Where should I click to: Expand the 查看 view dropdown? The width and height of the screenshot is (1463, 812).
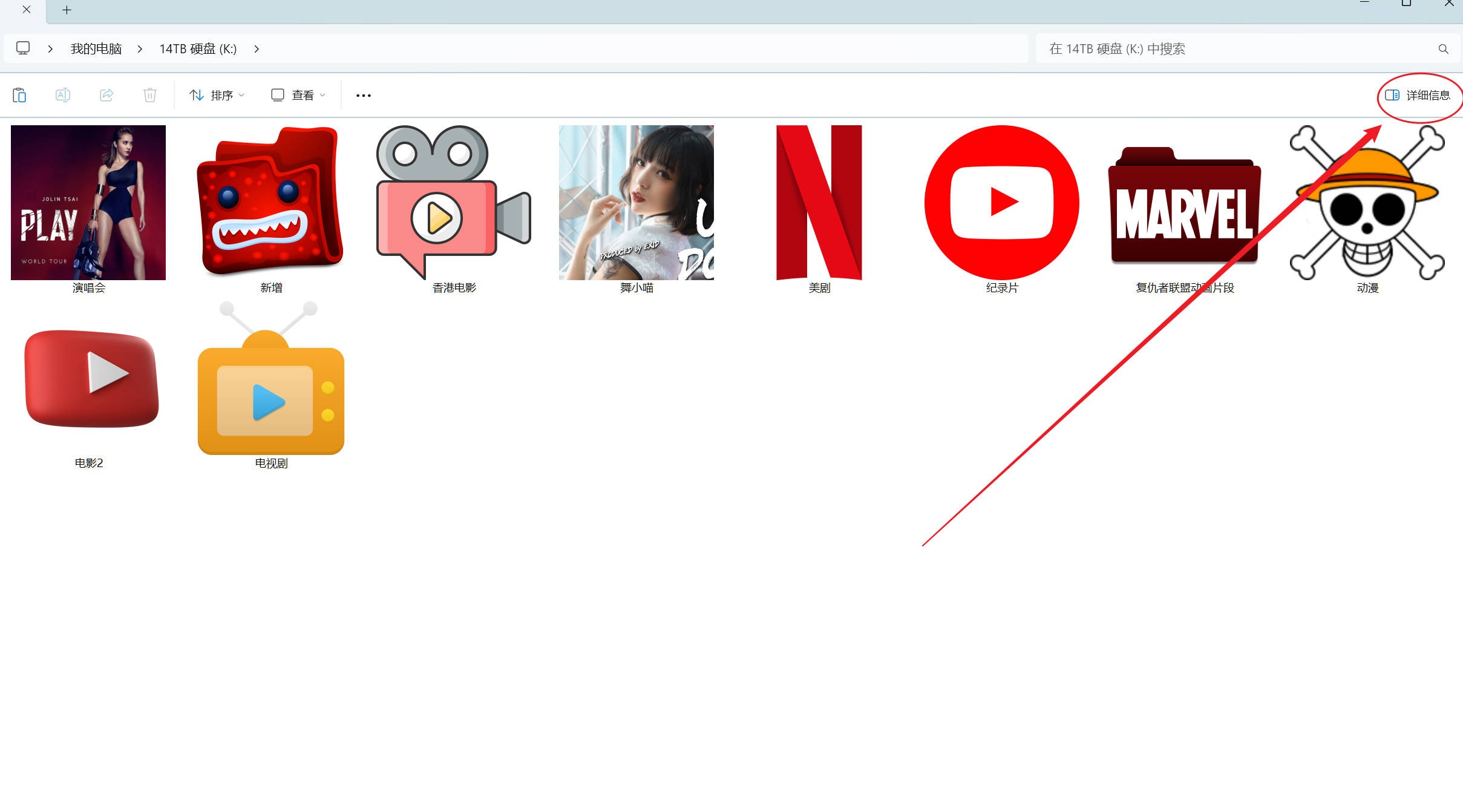click(298, 95)
